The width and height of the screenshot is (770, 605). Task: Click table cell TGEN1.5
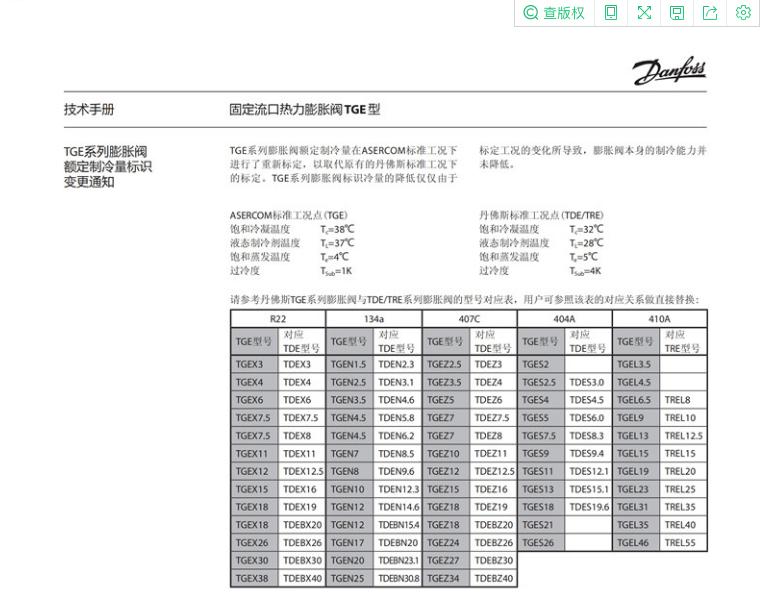tap(350, 364)
